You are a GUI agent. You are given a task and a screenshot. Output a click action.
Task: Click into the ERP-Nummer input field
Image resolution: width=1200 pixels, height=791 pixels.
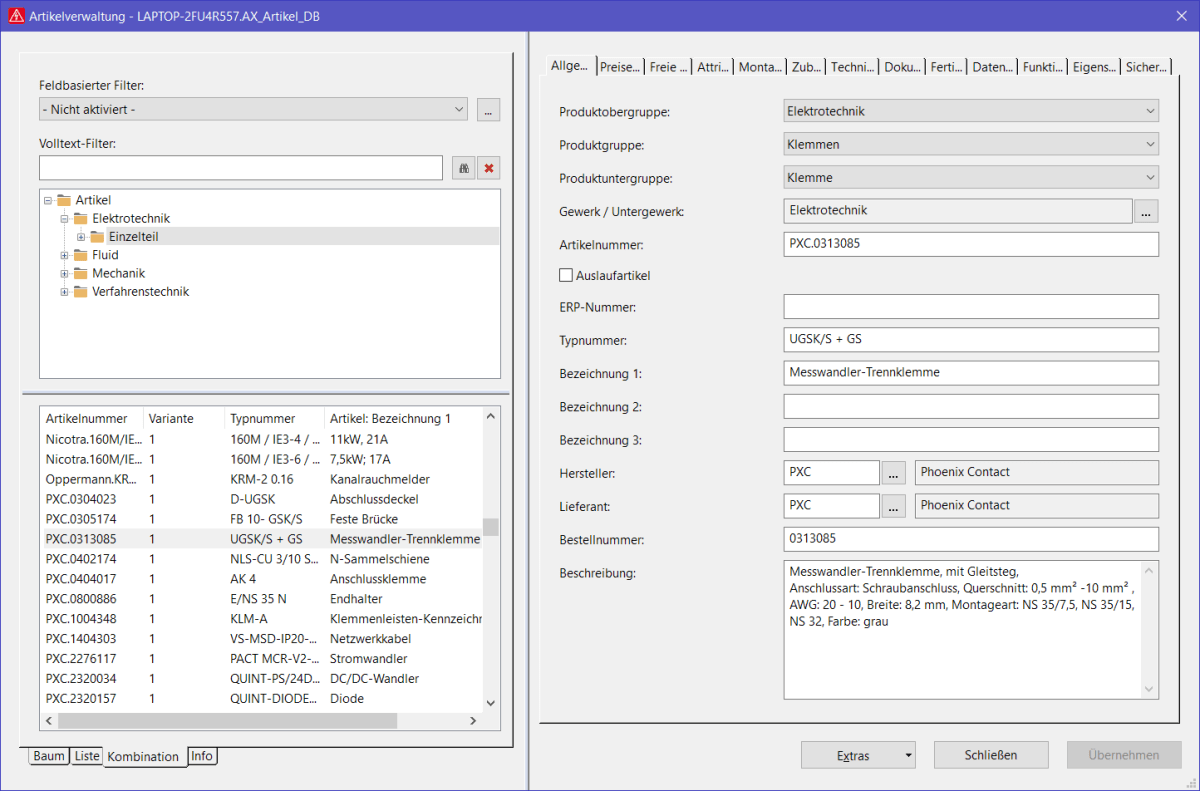pos(970,306)
